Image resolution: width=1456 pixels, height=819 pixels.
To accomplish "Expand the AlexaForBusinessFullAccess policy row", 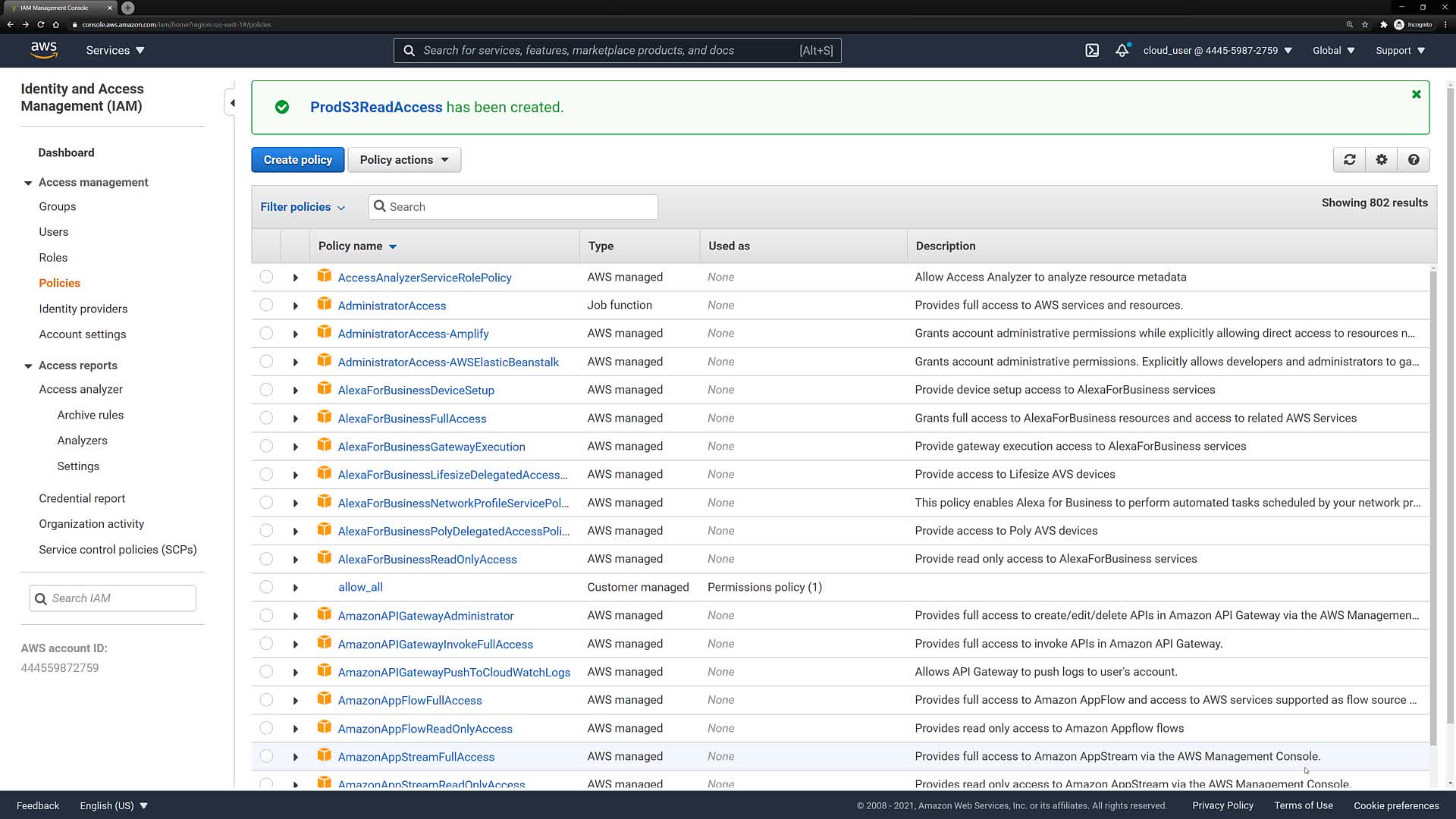I will point(296,419).
